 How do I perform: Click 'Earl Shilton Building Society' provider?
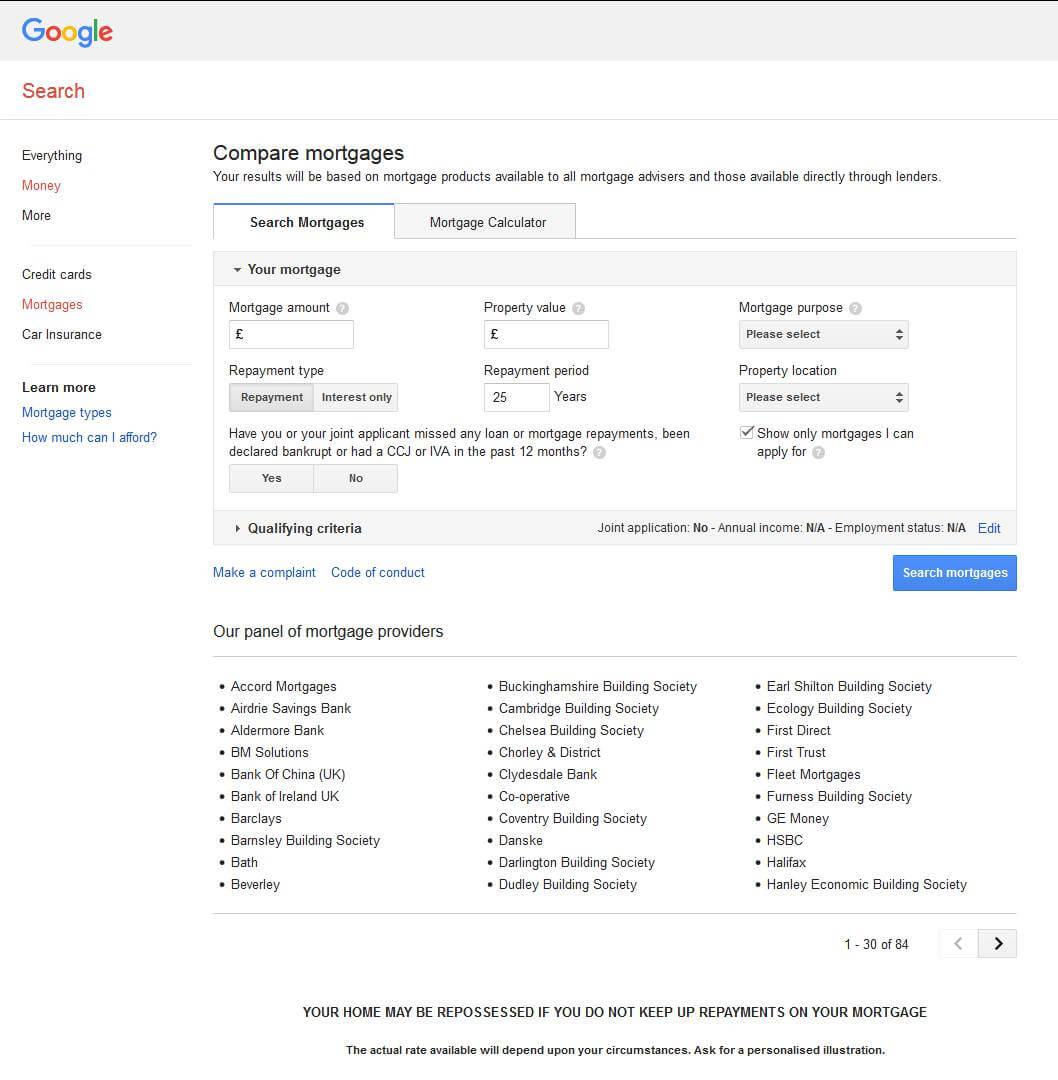click(x=849, y=687)
